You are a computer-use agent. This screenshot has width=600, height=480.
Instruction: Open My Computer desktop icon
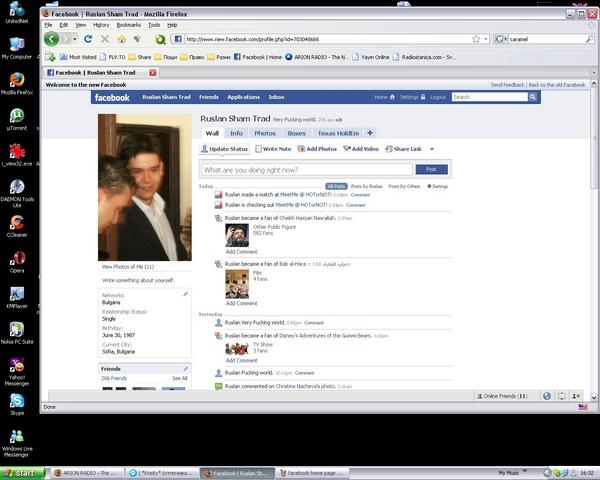click(17, 48)
